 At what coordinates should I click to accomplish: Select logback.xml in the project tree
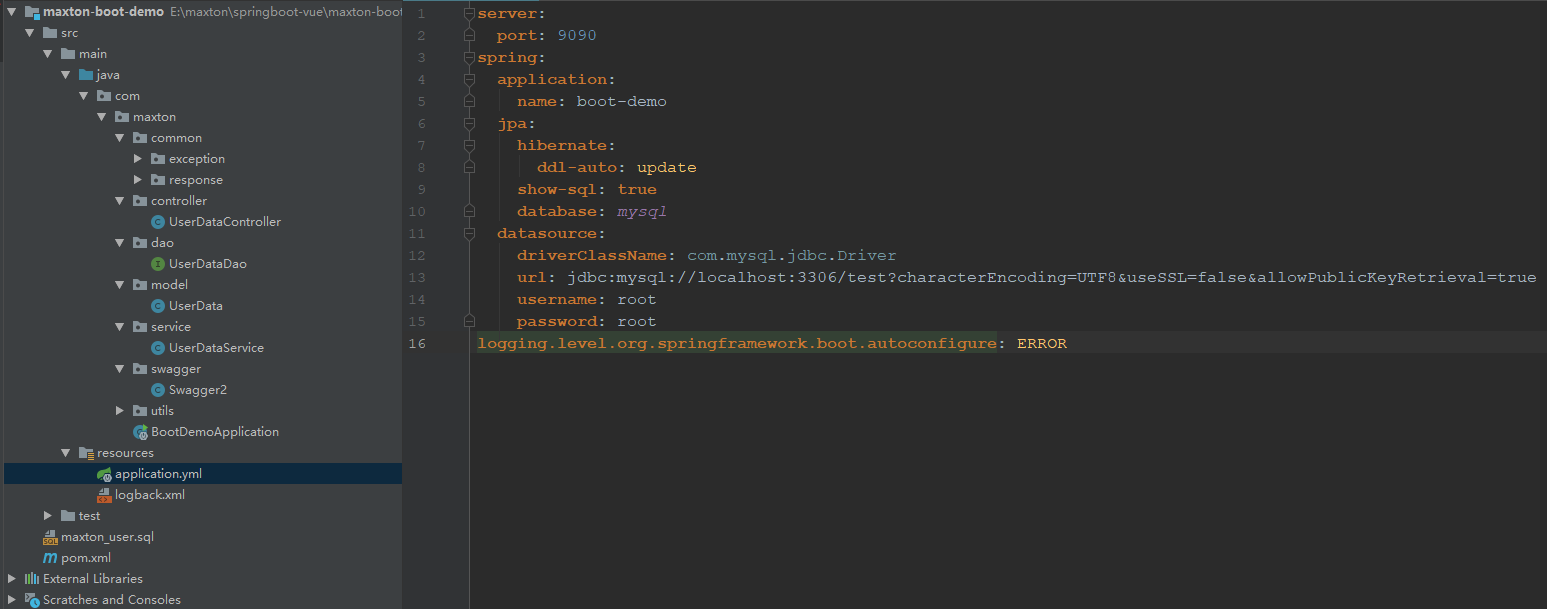(x=150, y=495)
